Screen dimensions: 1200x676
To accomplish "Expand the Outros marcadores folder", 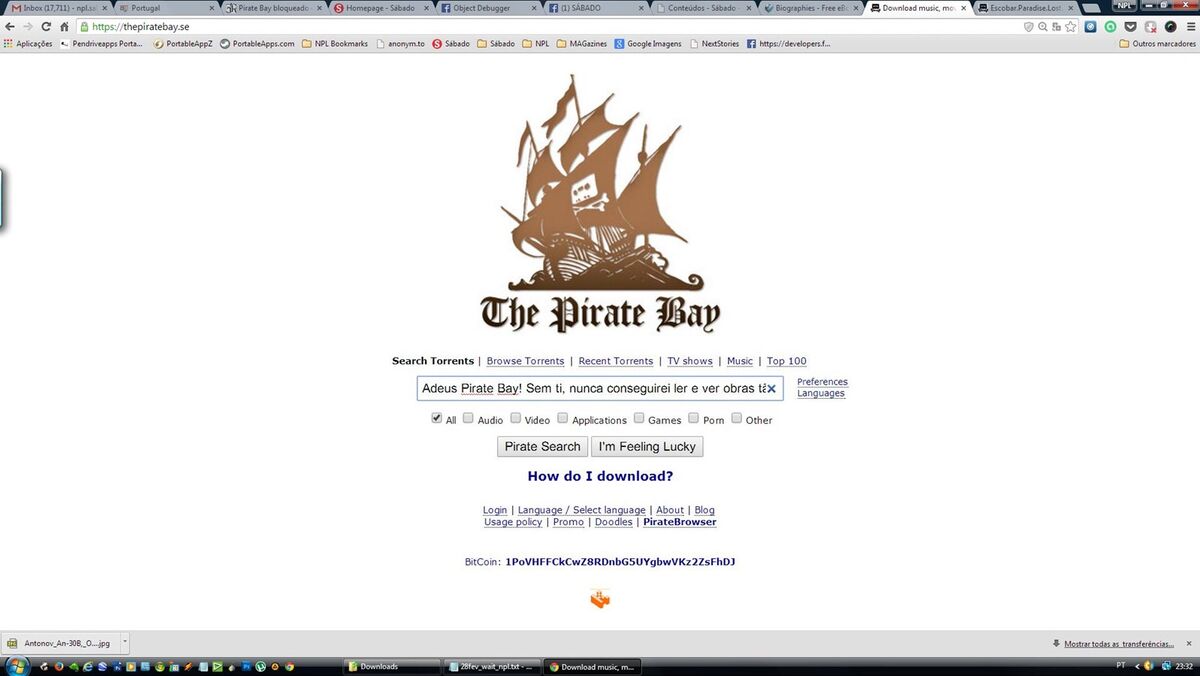I will pos(1157,44).
